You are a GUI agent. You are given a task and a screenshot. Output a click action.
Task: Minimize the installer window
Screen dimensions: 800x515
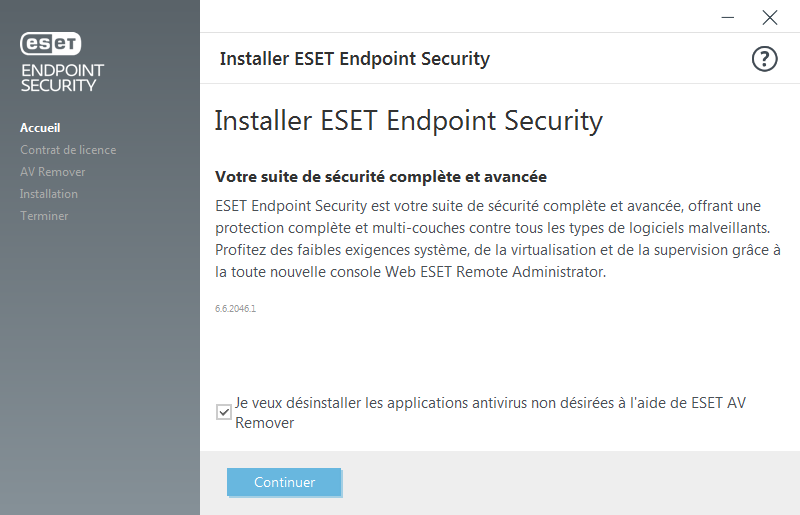coord(731,17)
